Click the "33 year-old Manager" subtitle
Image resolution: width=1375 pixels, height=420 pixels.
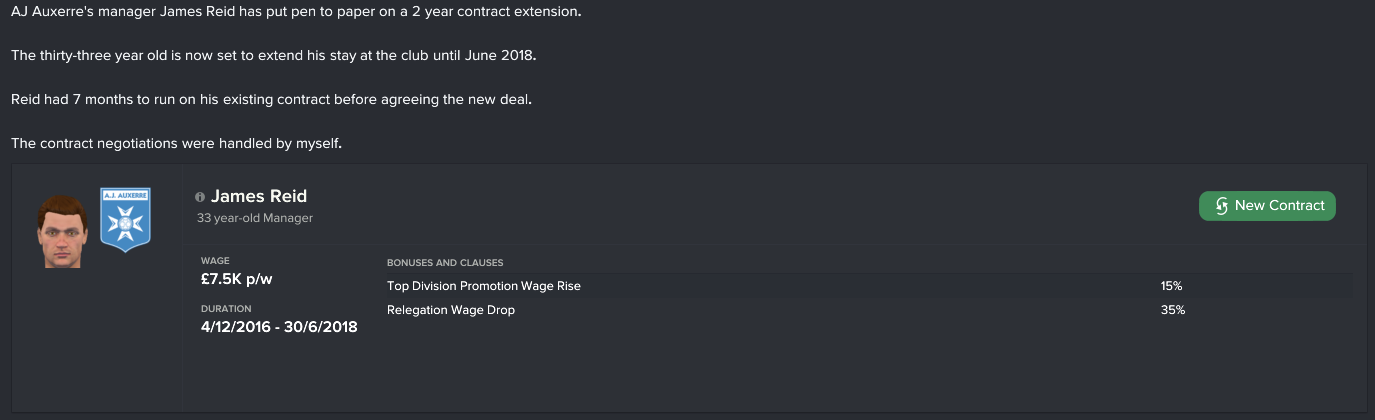click(x=255, y=217)
